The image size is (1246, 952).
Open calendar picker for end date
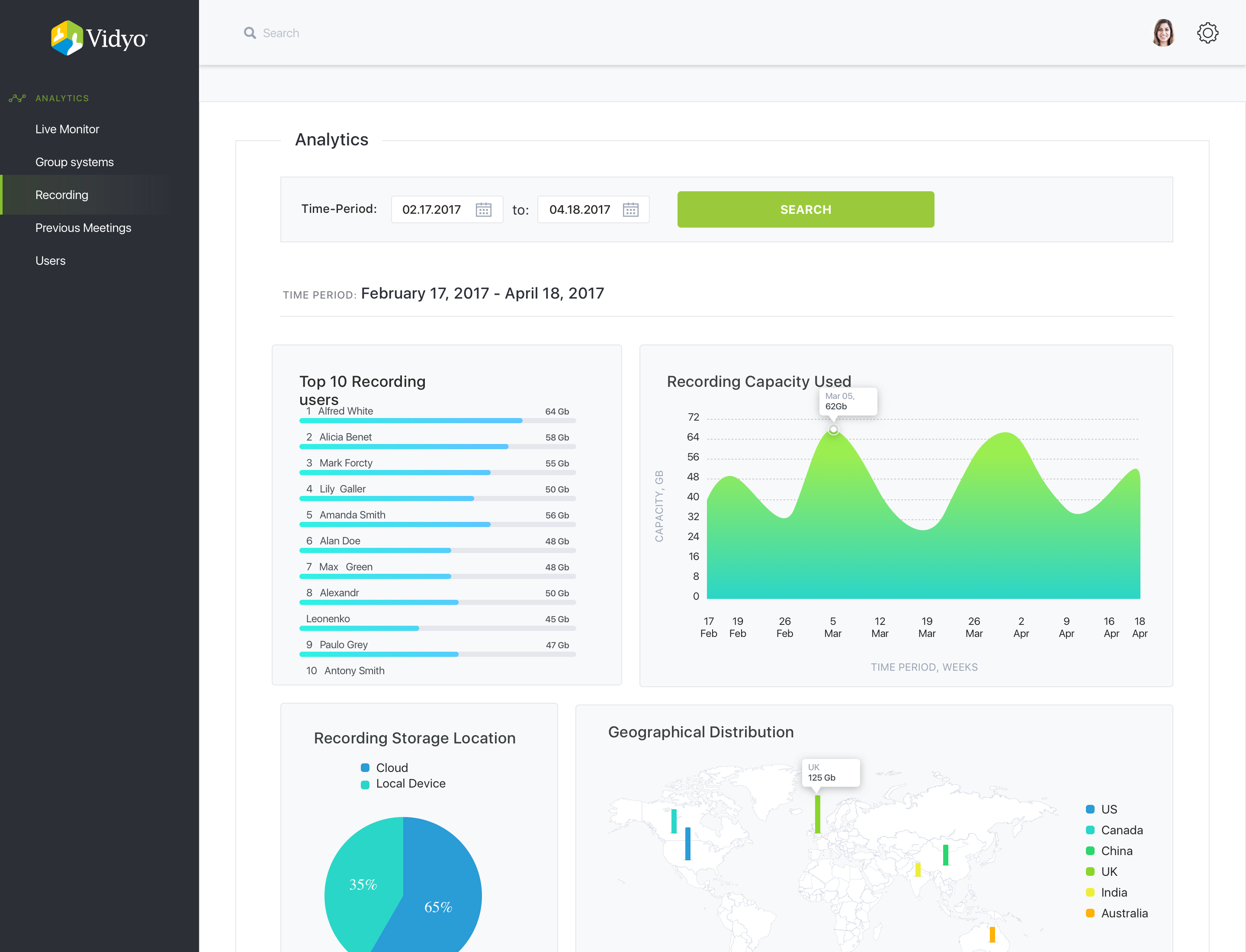click(x=631, y=210)
